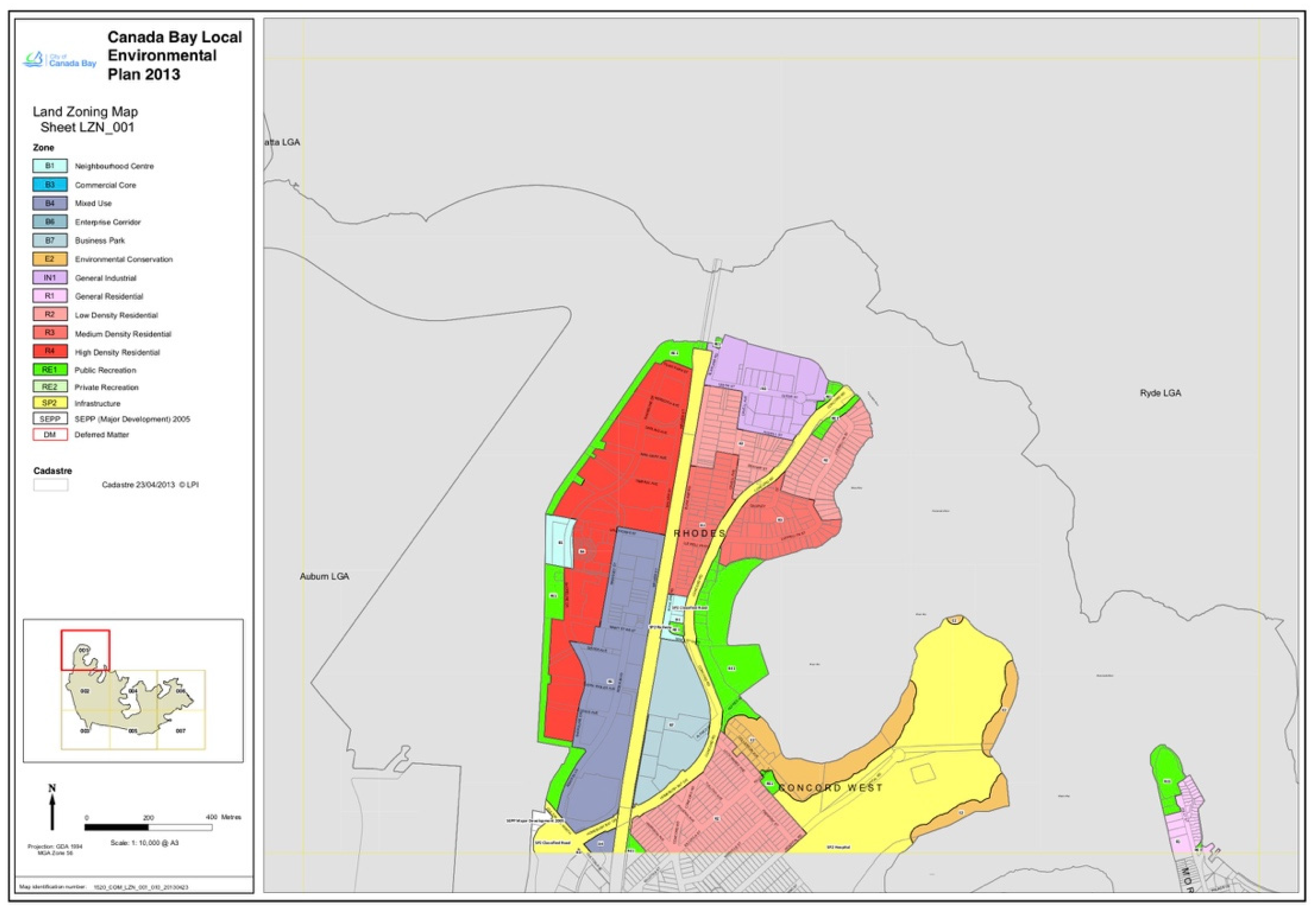1316x914 pixels.
Task: Click the CONCORD WEST suburb label
Action: (830, 788)
